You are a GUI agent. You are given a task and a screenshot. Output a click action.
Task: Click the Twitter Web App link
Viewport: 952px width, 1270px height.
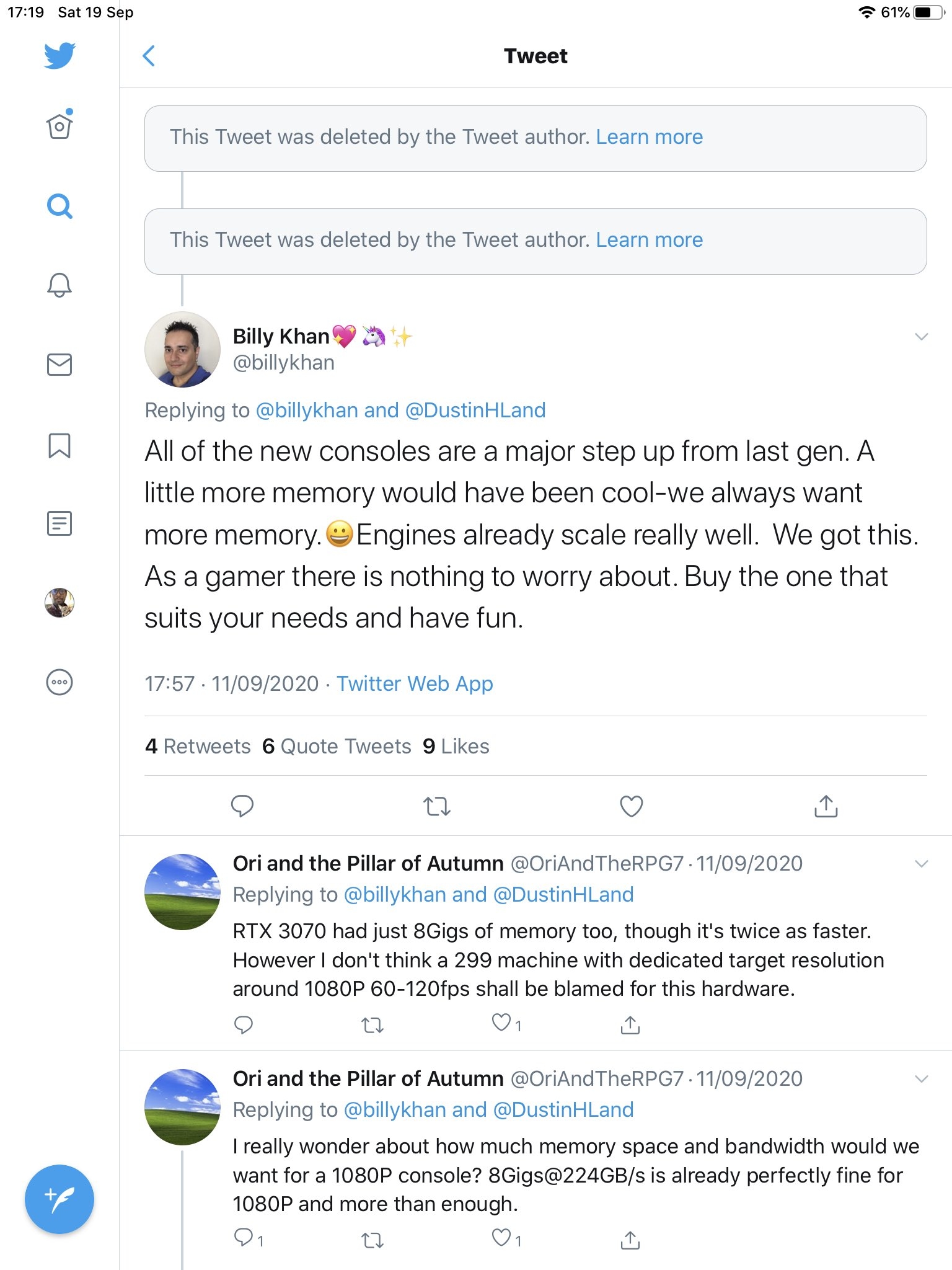tap(415, 683)
